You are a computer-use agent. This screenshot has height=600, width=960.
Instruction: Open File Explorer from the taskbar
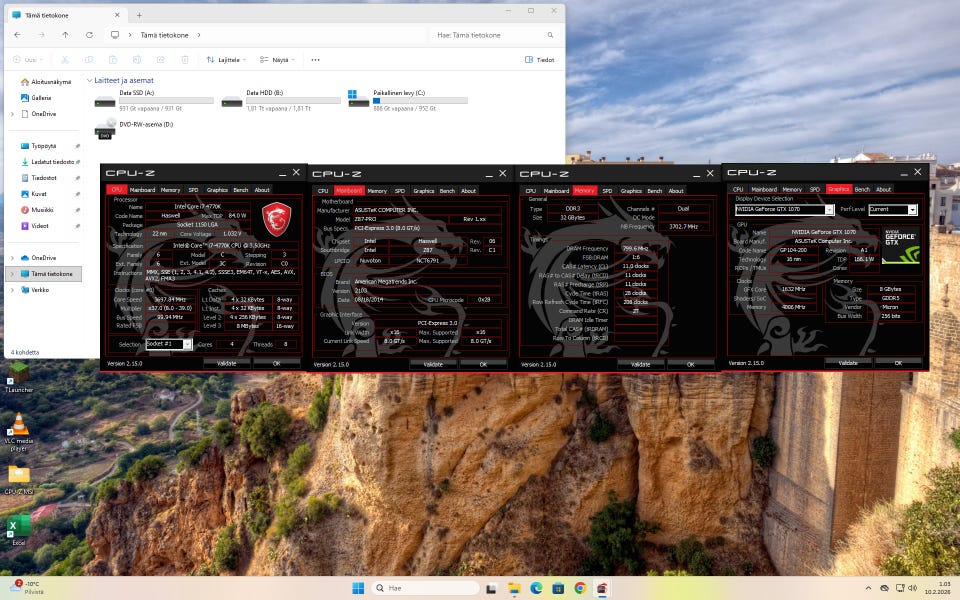514,588
